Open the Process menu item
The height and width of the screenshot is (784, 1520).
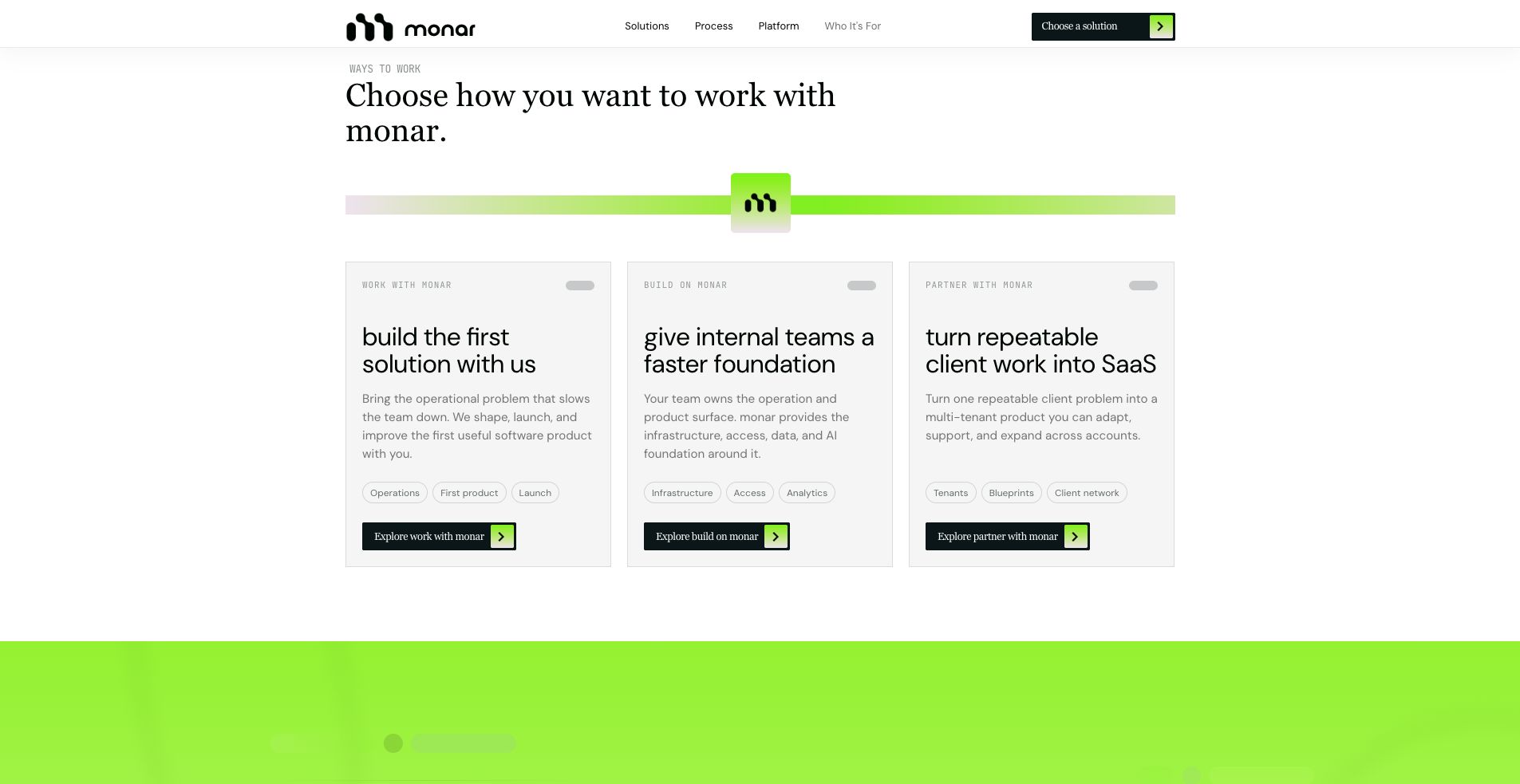(714, 26)
